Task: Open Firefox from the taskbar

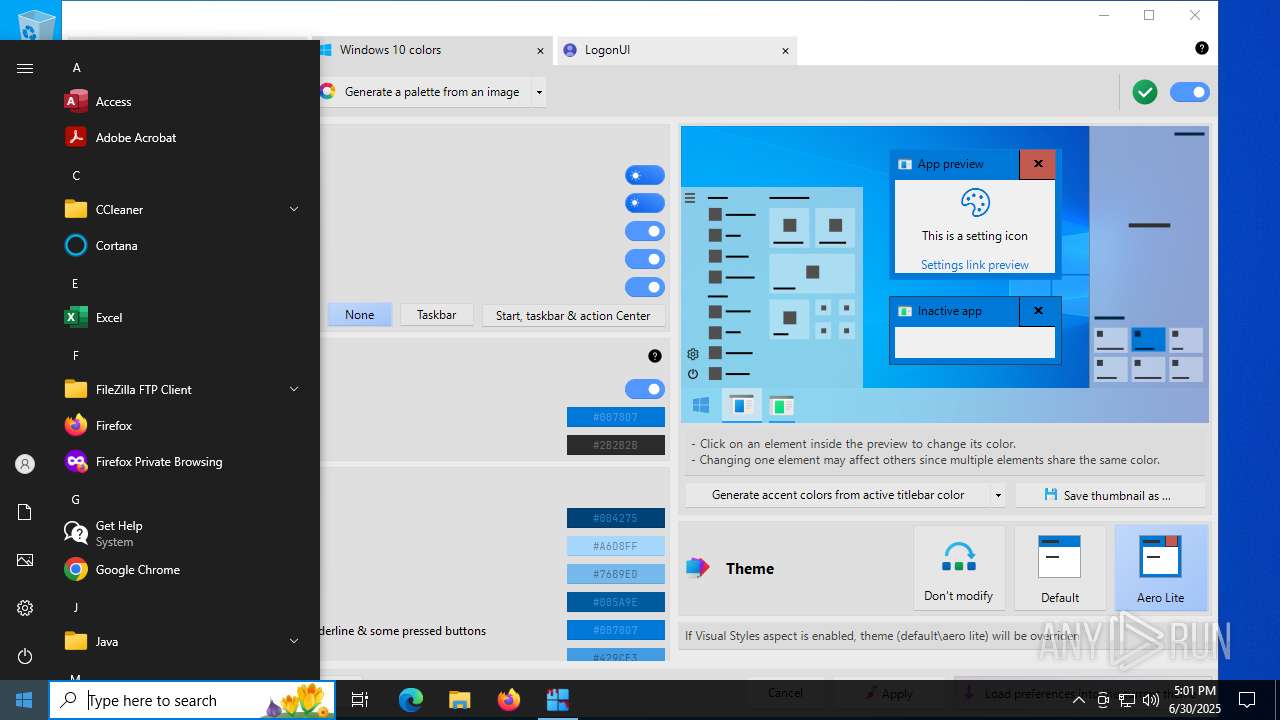Action: [x=508, y=700]
